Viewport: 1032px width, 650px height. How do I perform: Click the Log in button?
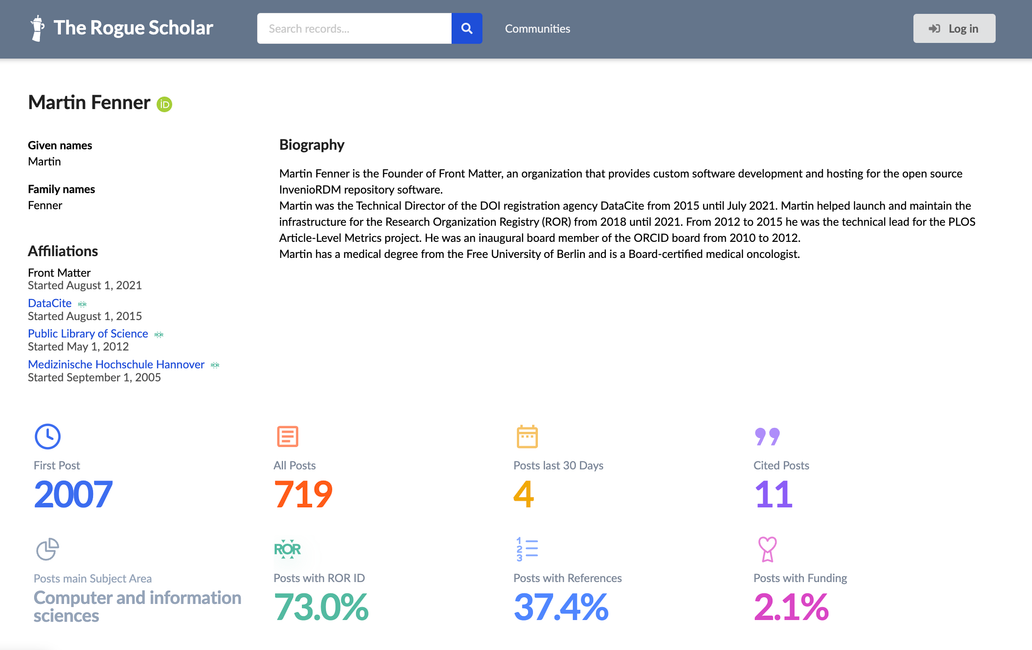[x=954, y=28]
